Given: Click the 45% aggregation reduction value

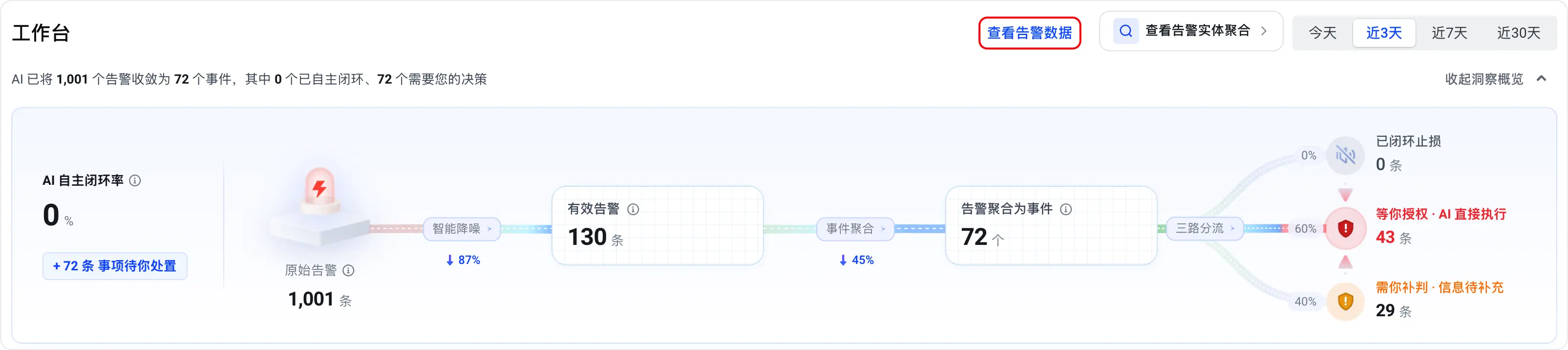Looking at the screenshot, I should (x=856, y=260).
